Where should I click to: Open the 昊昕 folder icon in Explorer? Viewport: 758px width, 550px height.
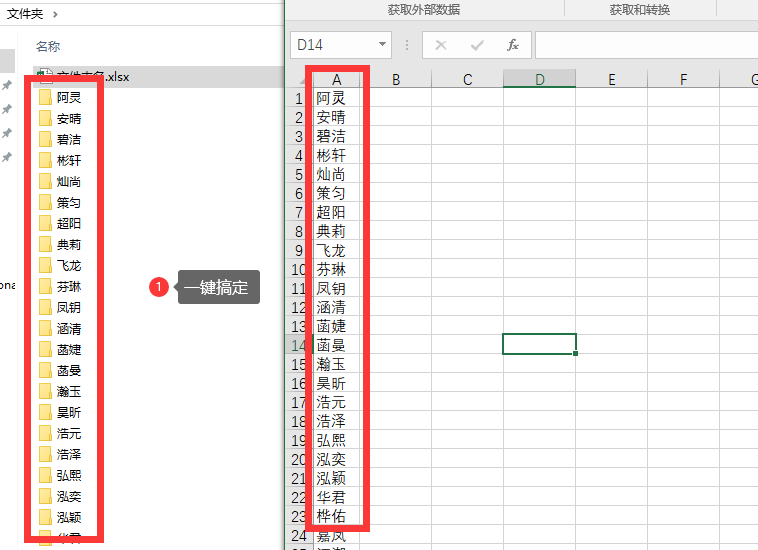coord(45,412)
